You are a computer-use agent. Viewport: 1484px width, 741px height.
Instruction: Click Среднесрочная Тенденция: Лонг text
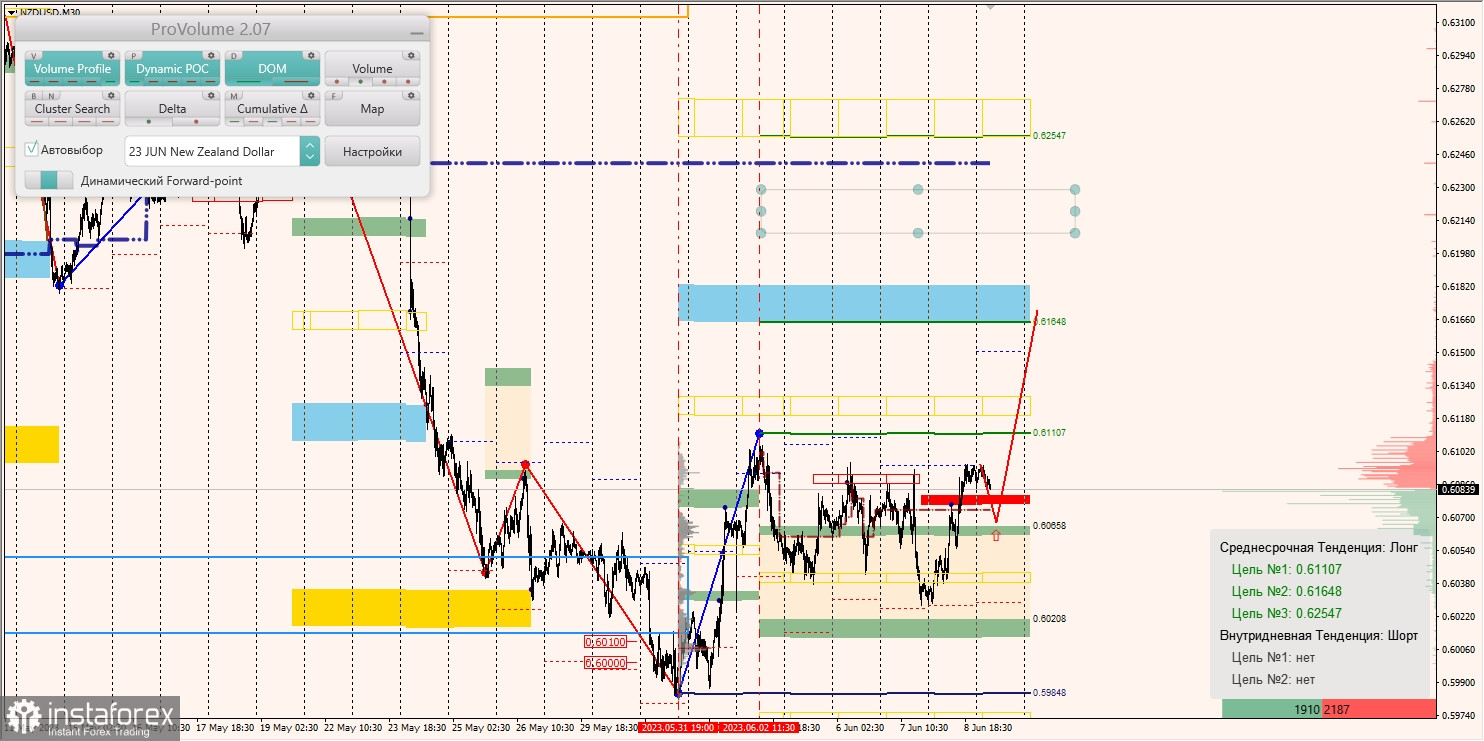coord(1319,547)
